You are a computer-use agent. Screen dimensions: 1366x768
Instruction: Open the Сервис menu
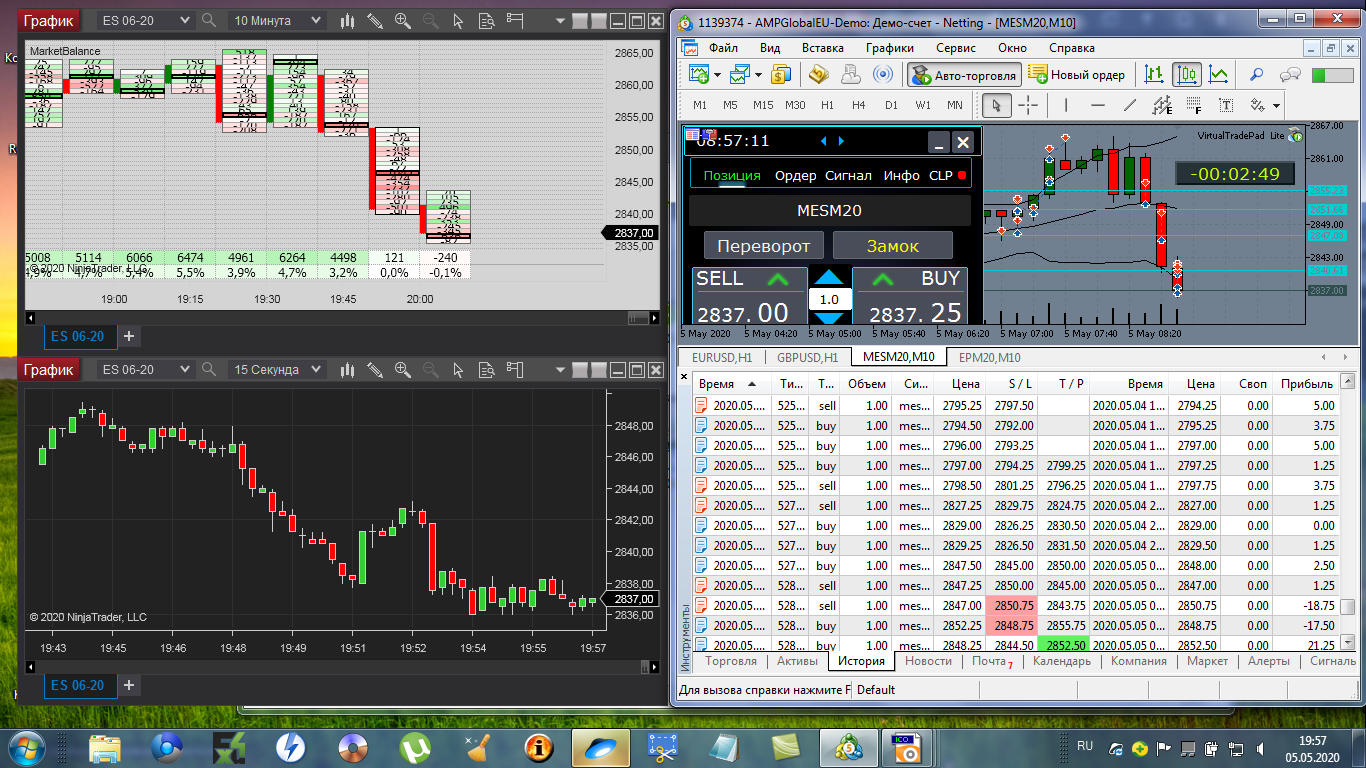coord(956,47)
